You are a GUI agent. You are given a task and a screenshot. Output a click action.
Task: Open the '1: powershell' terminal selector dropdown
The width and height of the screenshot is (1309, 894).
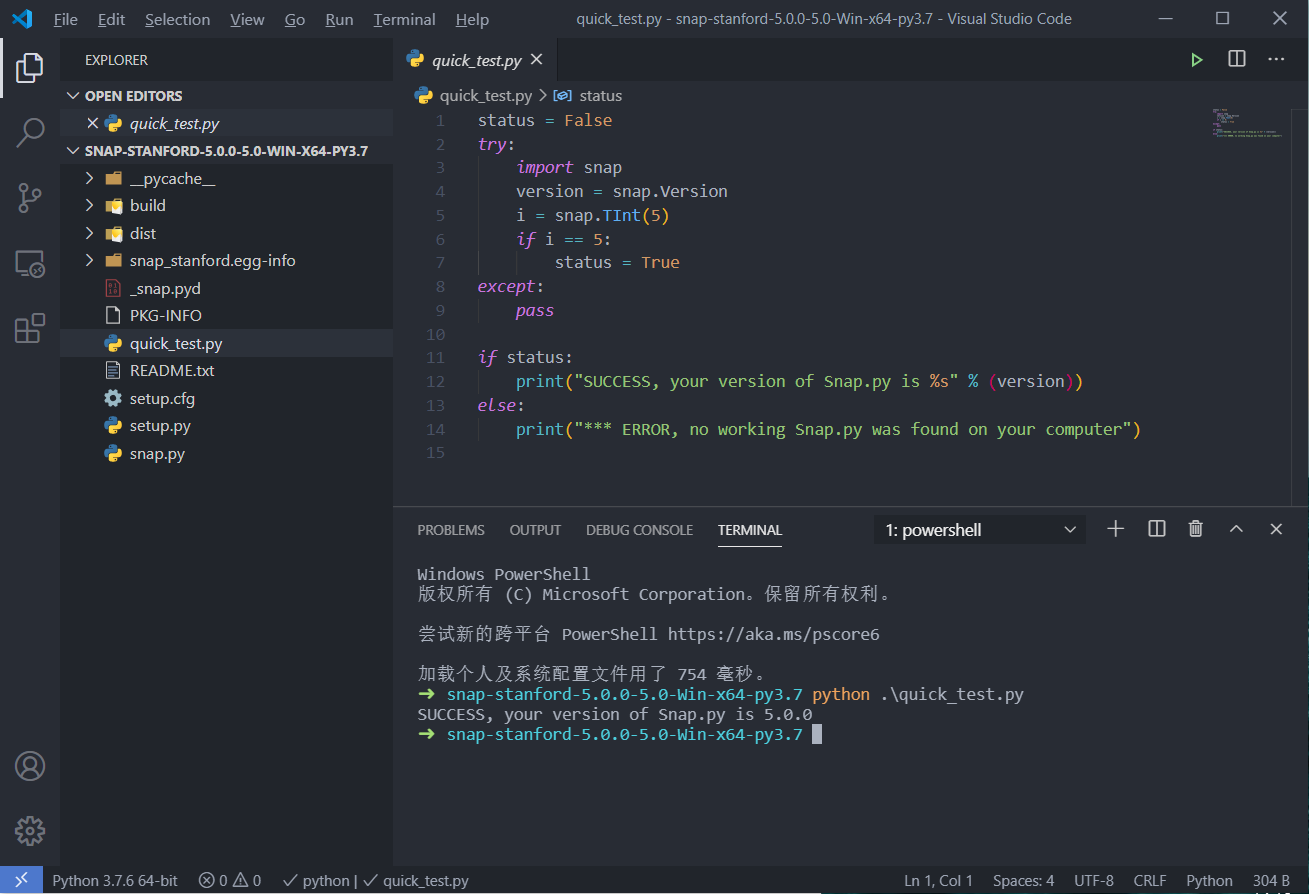pos(978,528)
